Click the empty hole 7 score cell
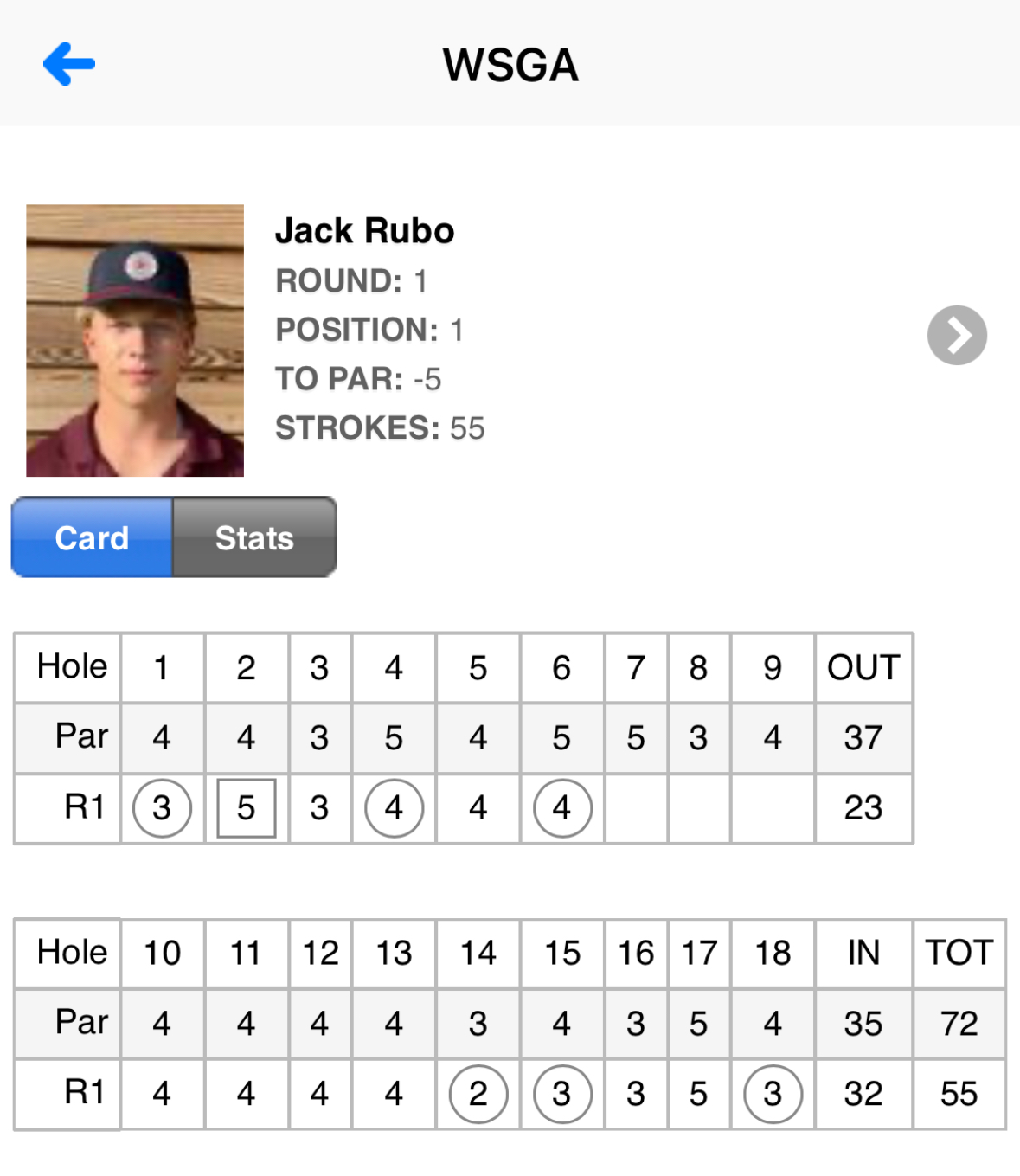The width and height of the screenshot is (1020, 1176). [x=636, y=808]
